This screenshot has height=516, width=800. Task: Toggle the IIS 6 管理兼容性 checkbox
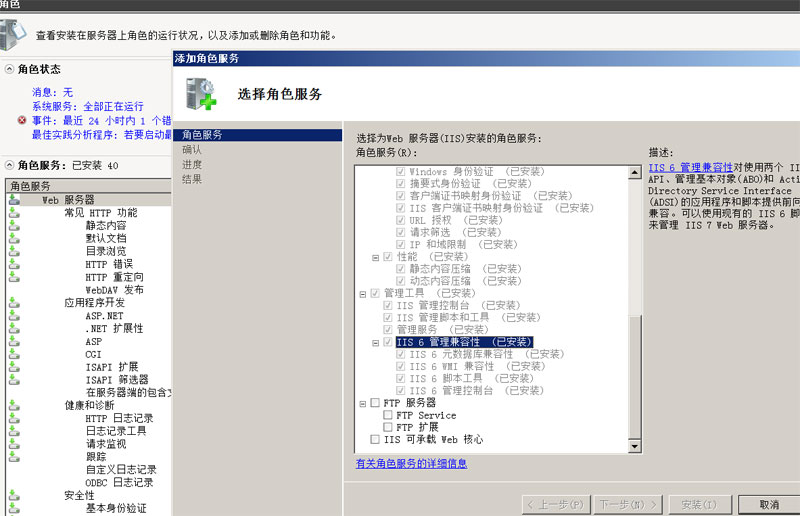(x=388, y=342)
